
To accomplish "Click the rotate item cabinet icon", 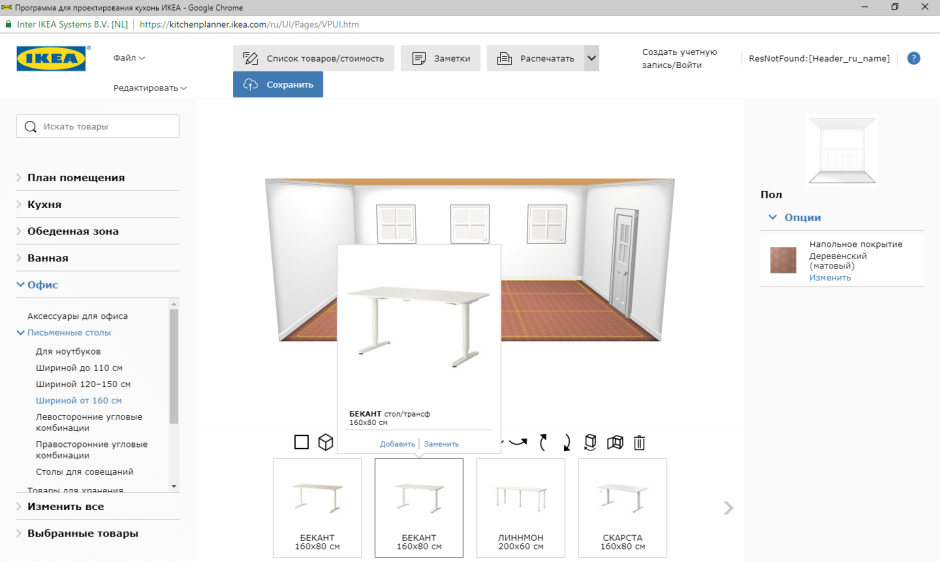I will [590, 442].
